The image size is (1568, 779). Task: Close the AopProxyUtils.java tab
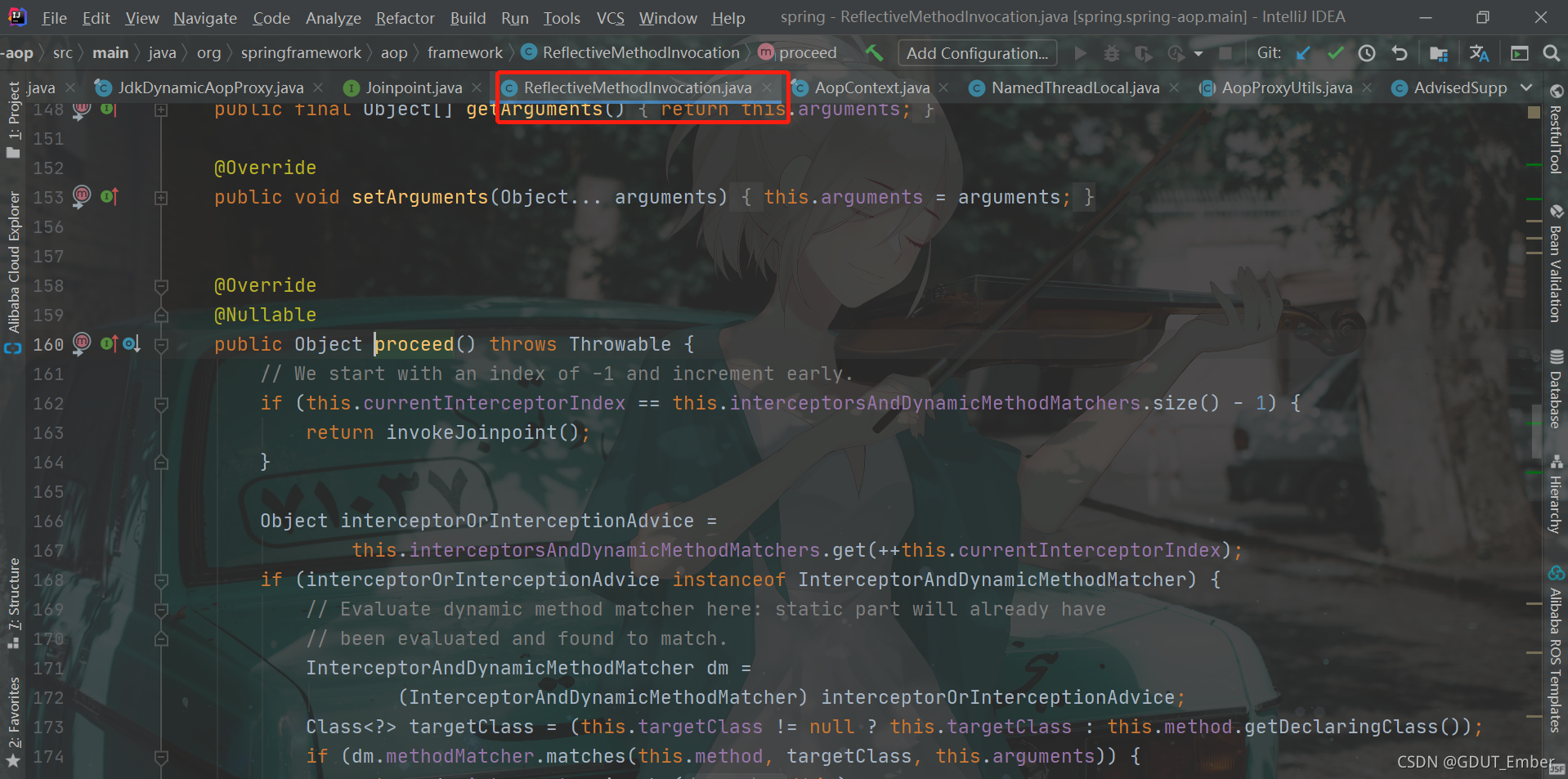pos(1367,87)
